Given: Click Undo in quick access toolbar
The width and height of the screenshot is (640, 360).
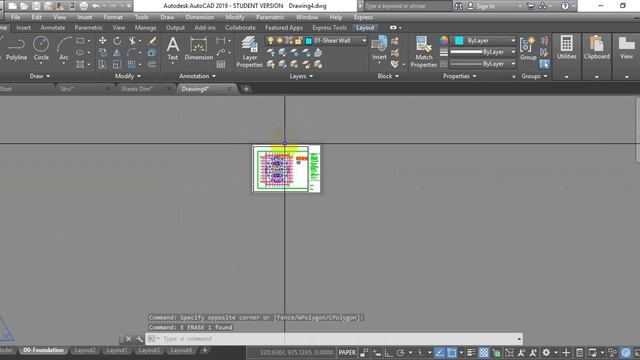Looking at the screenshot, I should (96, 6).
